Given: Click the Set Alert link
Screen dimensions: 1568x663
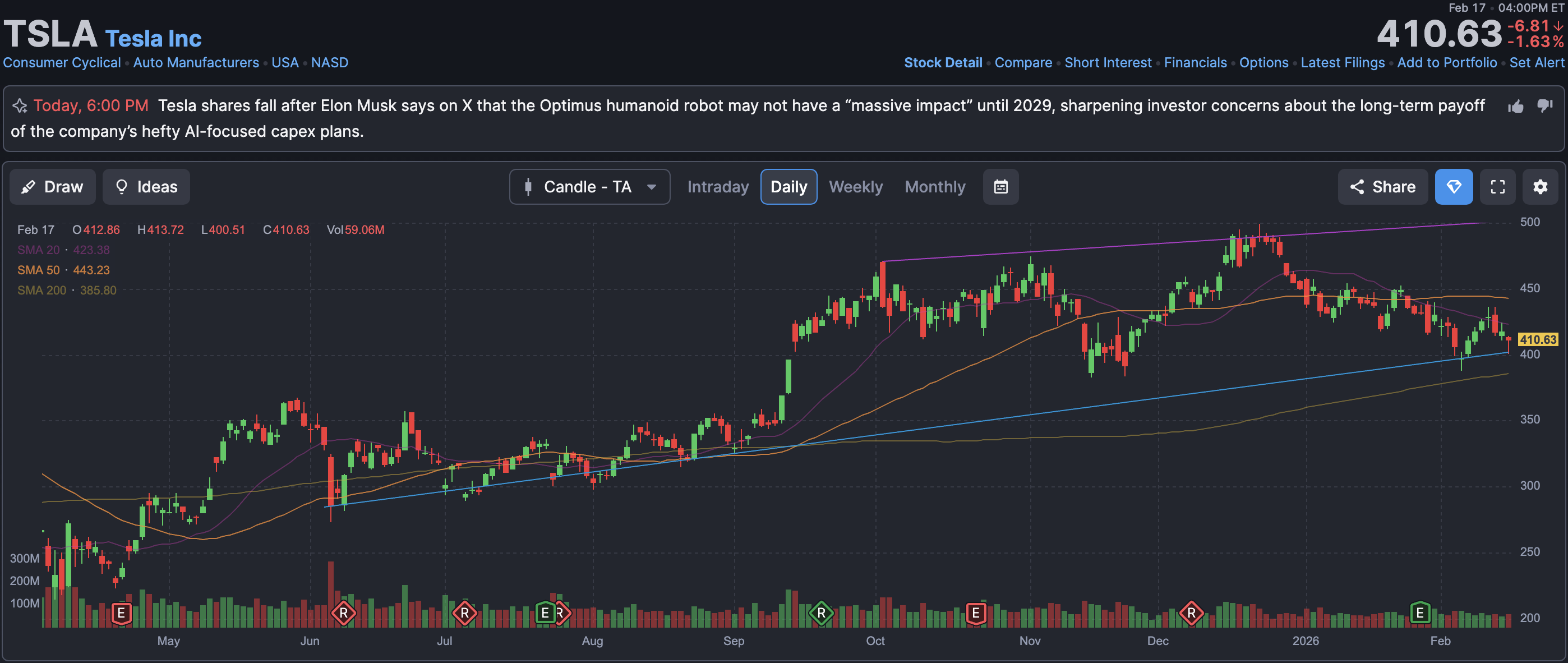Looking at the screenshot, I should click(x=1537, y=63).
